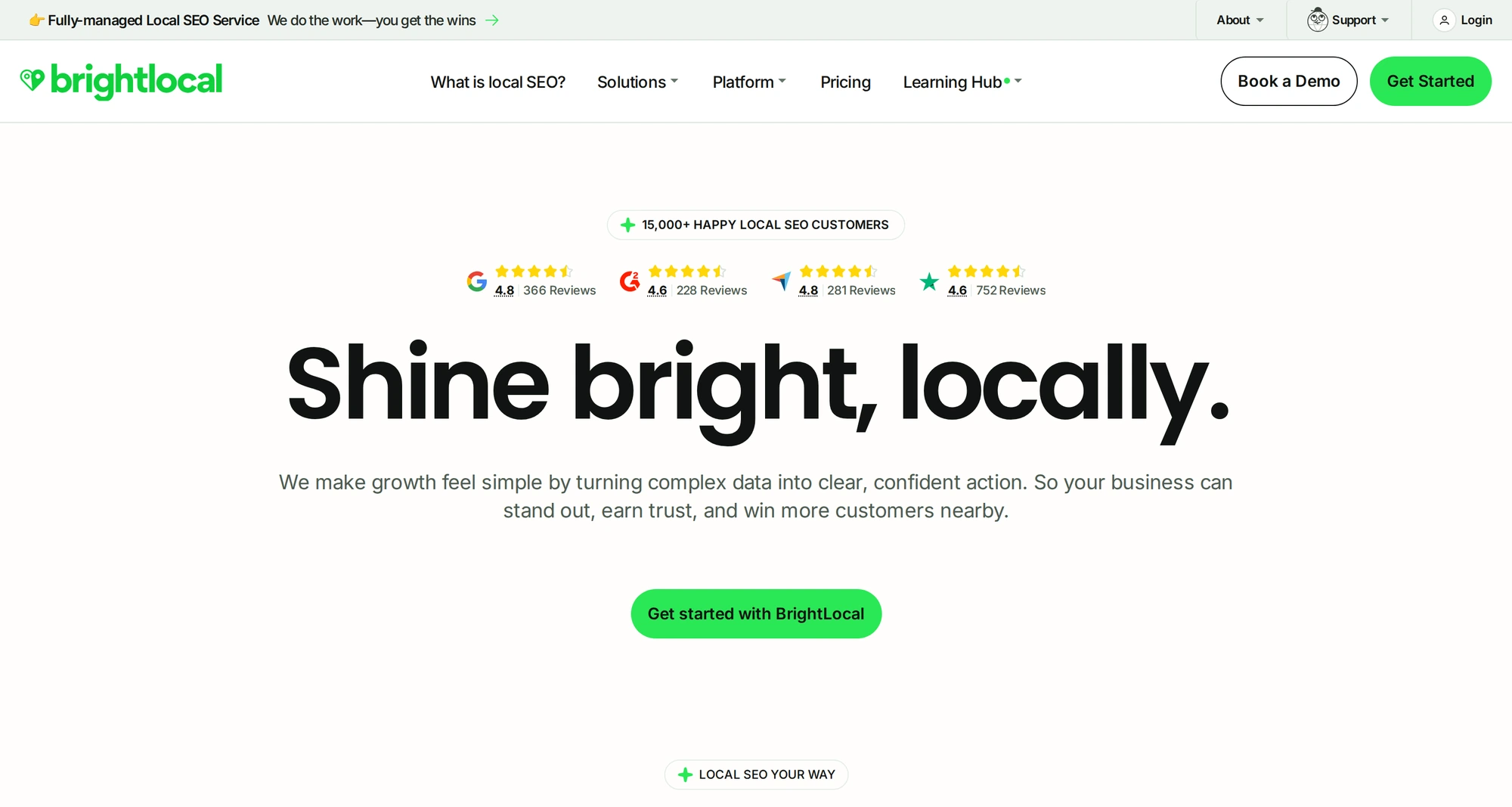This screenshot has height=807, width=1512.
Task: Click the Trustpilot 4.6 rating number
Action: coord(957,290)
